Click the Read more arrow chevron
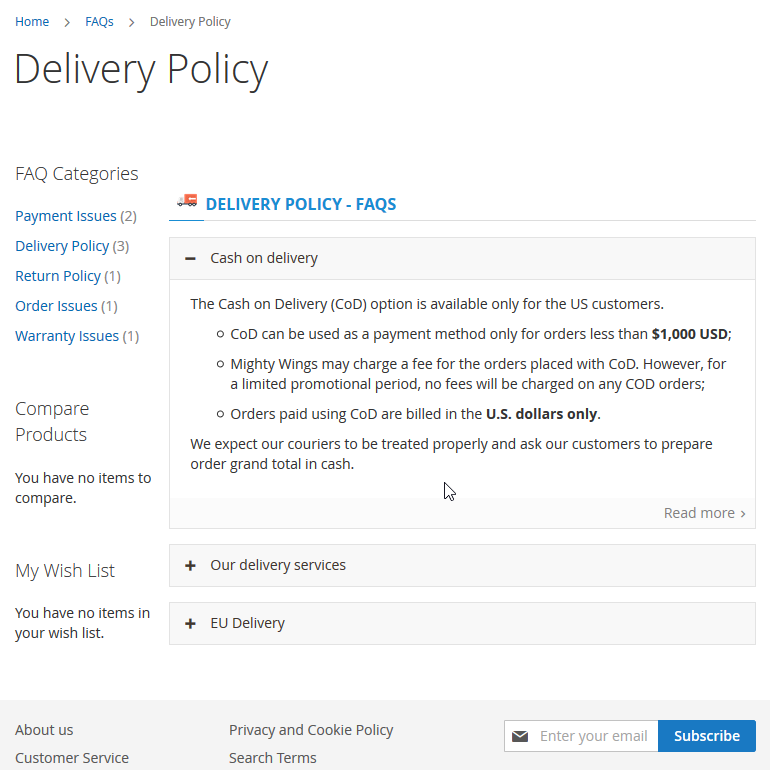Screen dimensions: 770x770 point(743,513)
